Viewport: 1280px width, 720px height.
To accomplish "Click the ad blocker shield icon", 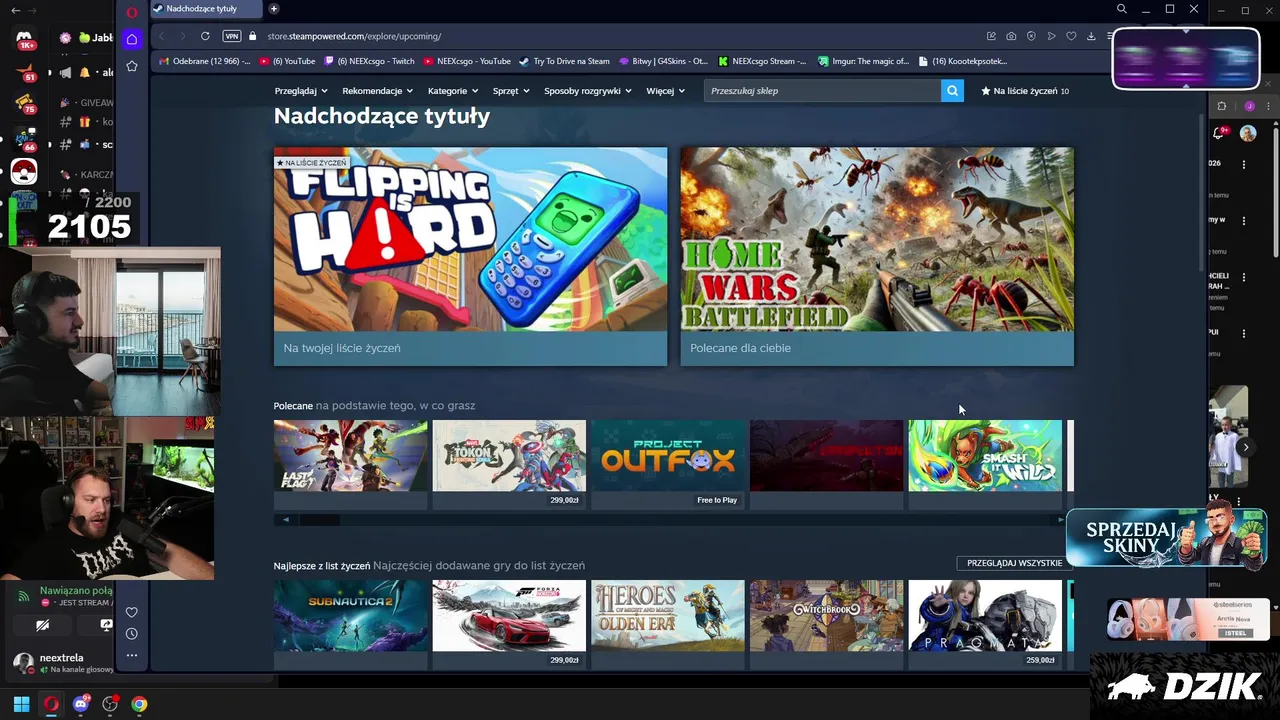I will (x=1031, y=36).
